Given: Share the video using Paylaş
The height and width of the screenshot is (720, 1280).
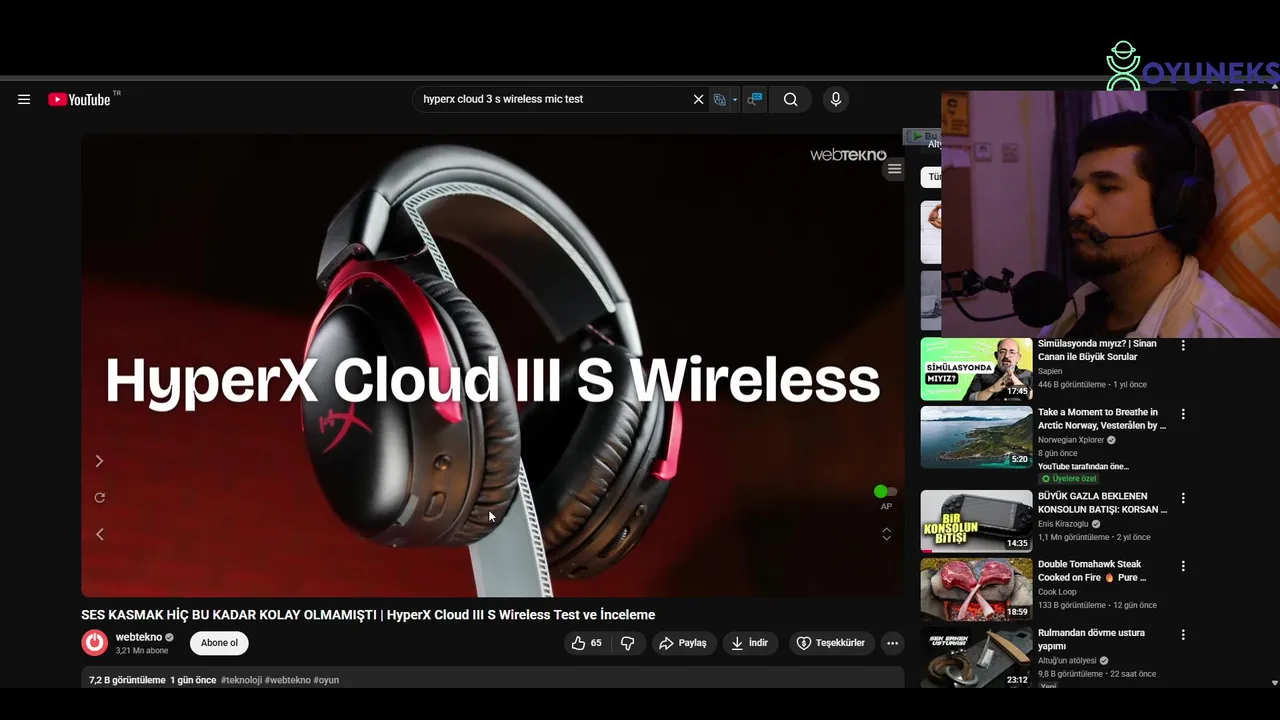Looking at the screenshot, I should [684, 643].
